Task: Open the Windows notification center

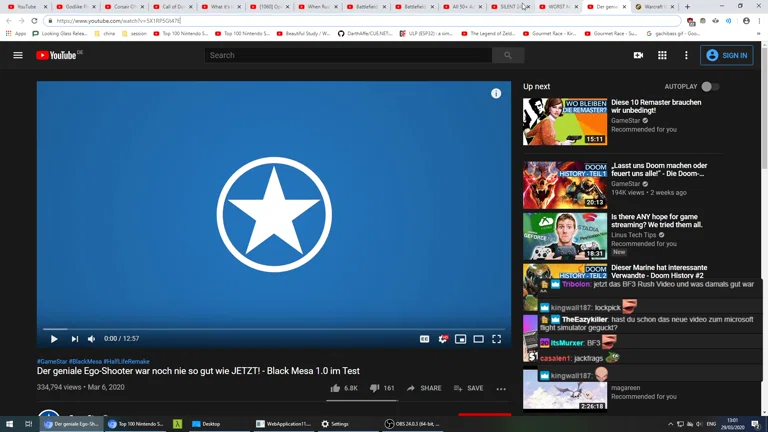Action: click(x=756, y=424)
